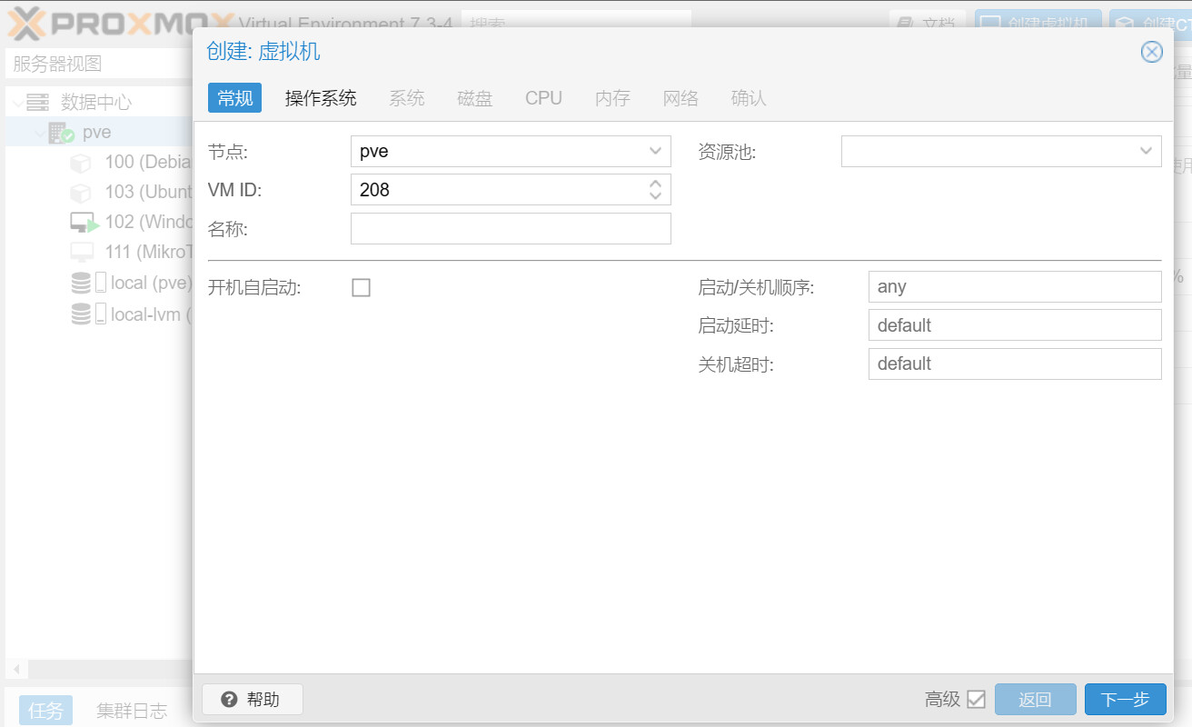Image resolution: width=1192 pixels, height=727 pixels.
Task: Focus the 名称 input field
Action: [511, 228]
